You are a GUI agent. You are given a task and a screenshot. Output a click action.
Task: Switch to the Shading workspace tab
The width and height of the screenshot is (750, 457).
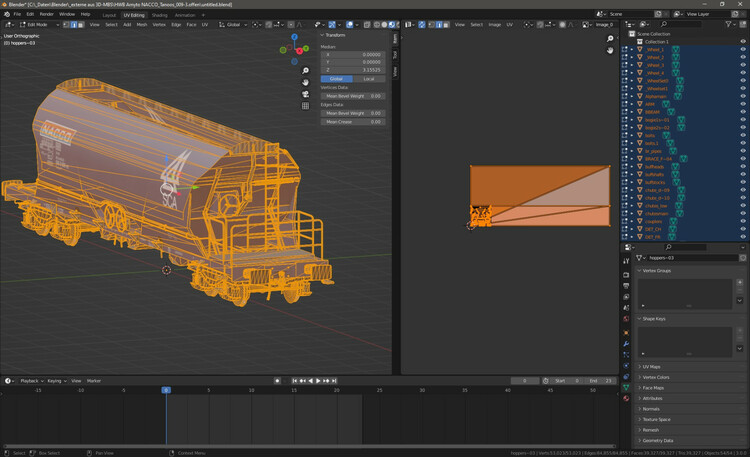159,15
